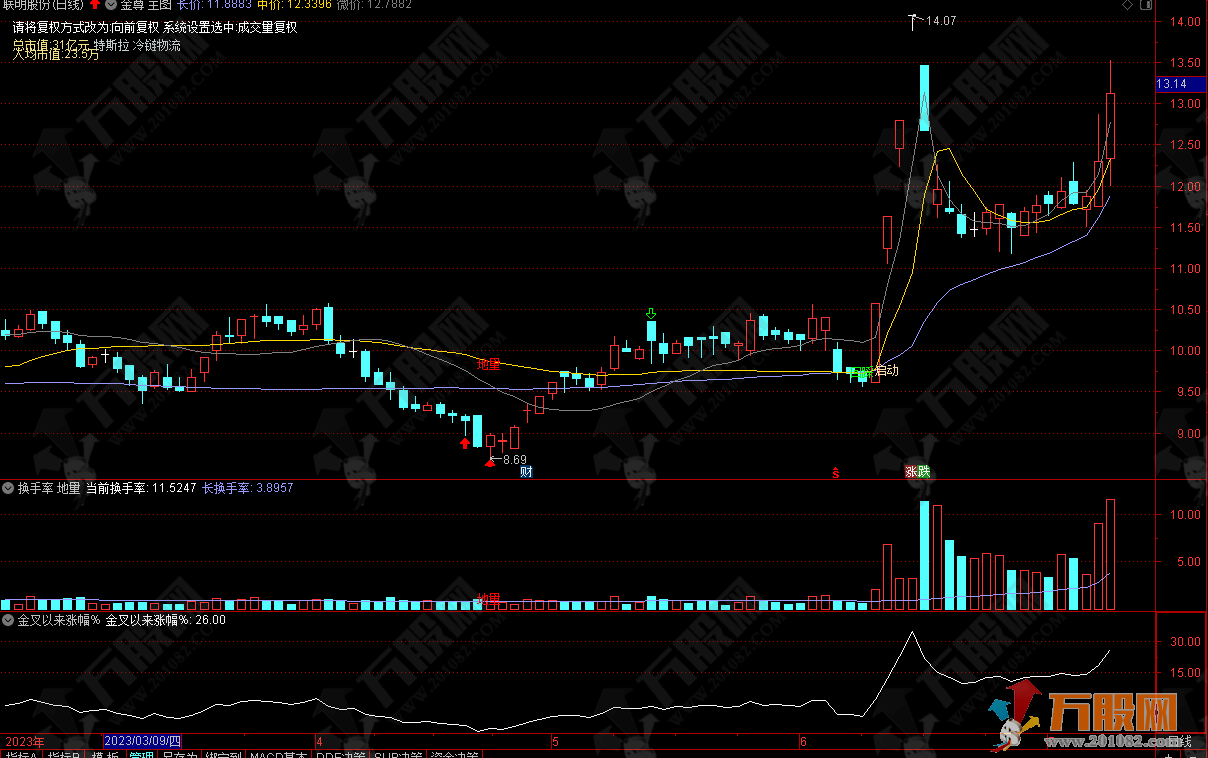1208x758 pixels.
Task: Expand the 换手率 indicator panel chevron
Action: coord(8,488)
